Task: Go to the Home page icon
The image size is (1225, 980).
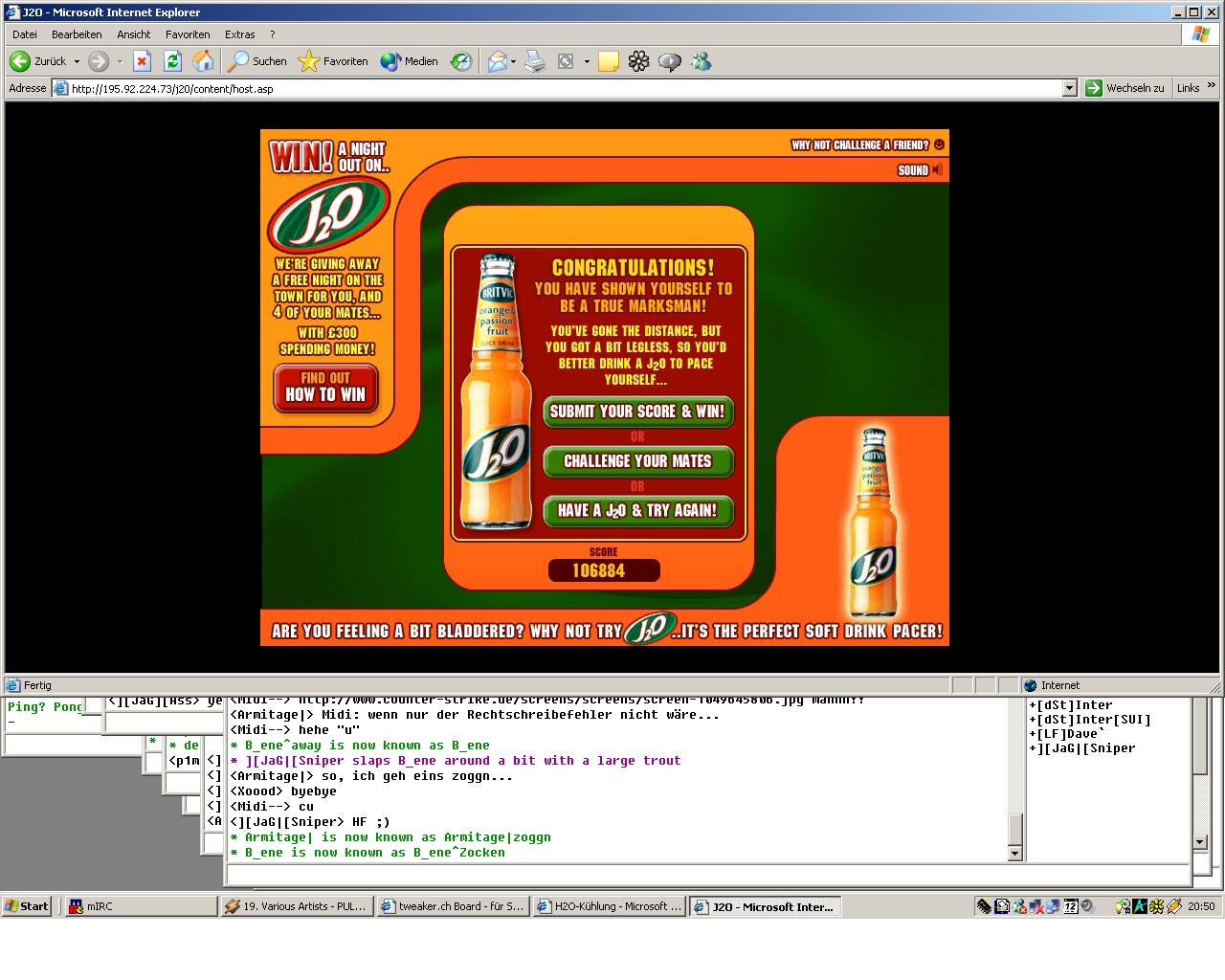Action: tap(203, 61)
